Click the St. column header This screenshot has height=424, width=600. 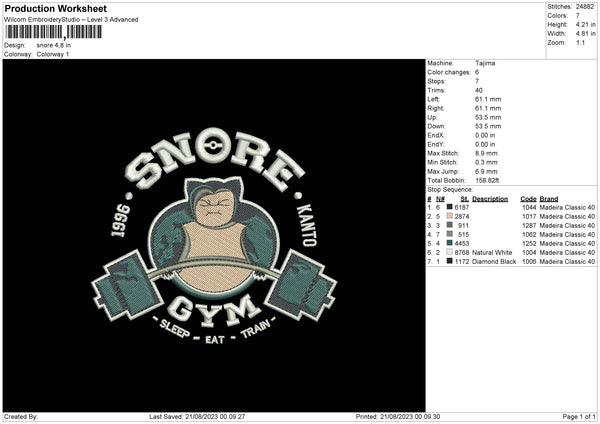pyautogui.click(x=465, y=198)
